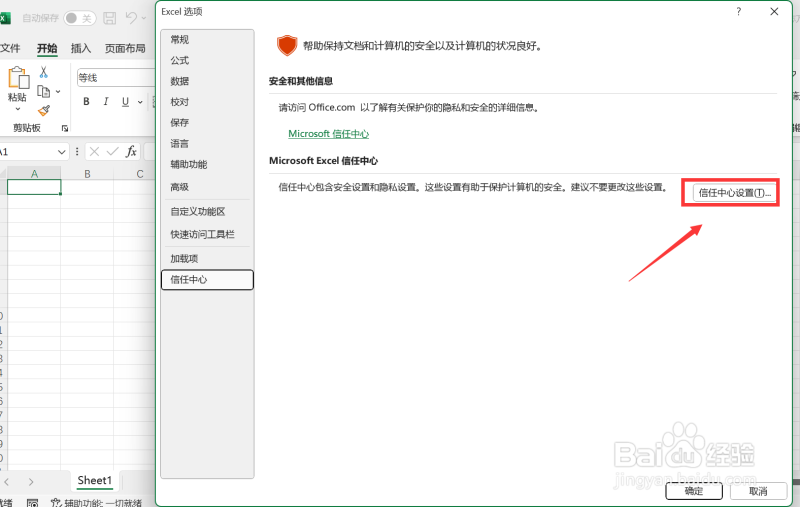Select 自定义功能区 Customize Ribbon category
This screenshot has width=800, height=507.
click(207, 212)
